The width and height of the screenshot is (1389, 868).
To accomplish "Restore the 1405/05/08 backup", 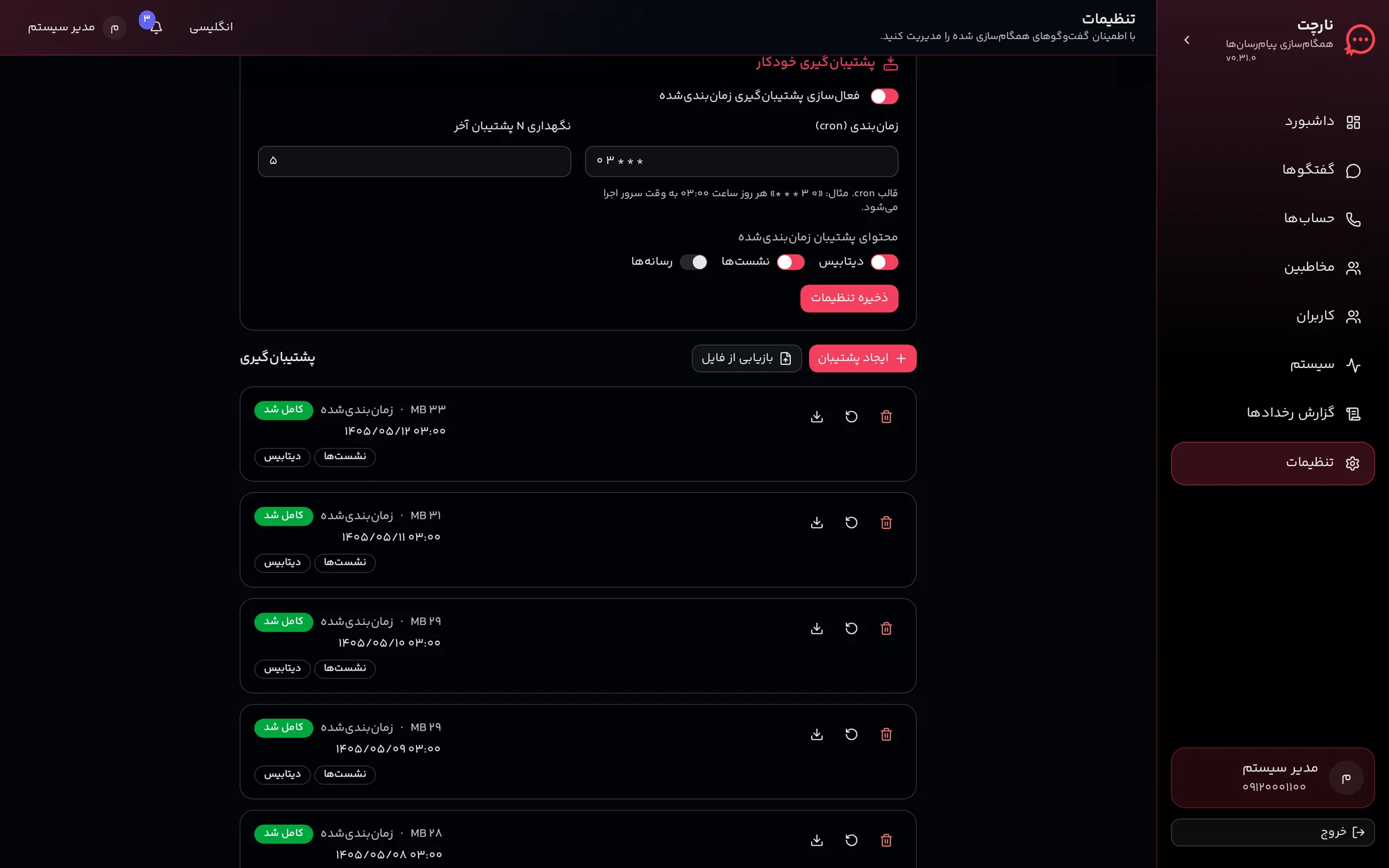I will (851, 840).
